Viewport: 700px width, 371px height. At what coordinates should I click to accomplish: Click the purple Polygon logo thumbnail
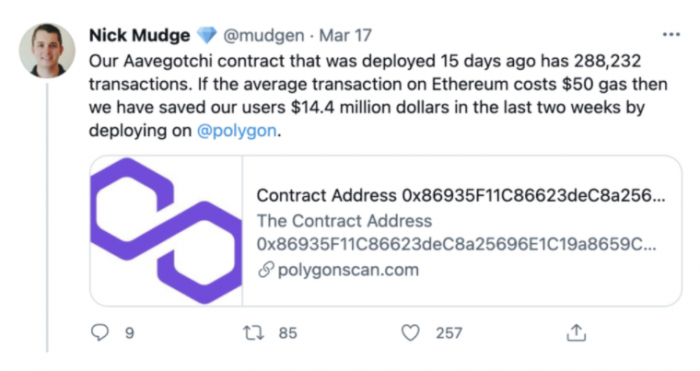(166, 231)
